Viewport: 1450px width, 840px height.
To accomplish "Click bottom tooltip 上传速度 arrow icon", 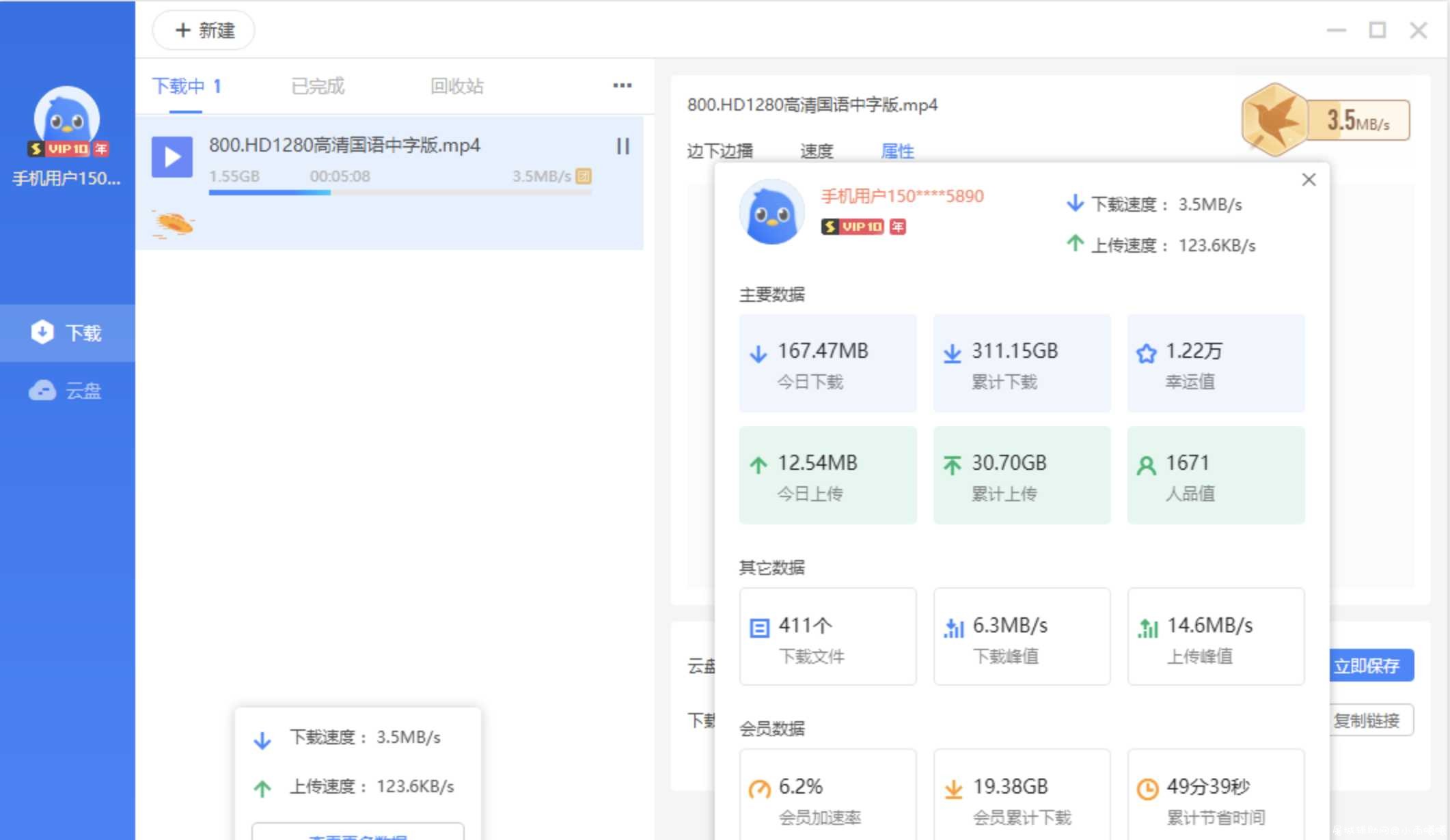I will [x=262, y=789].
